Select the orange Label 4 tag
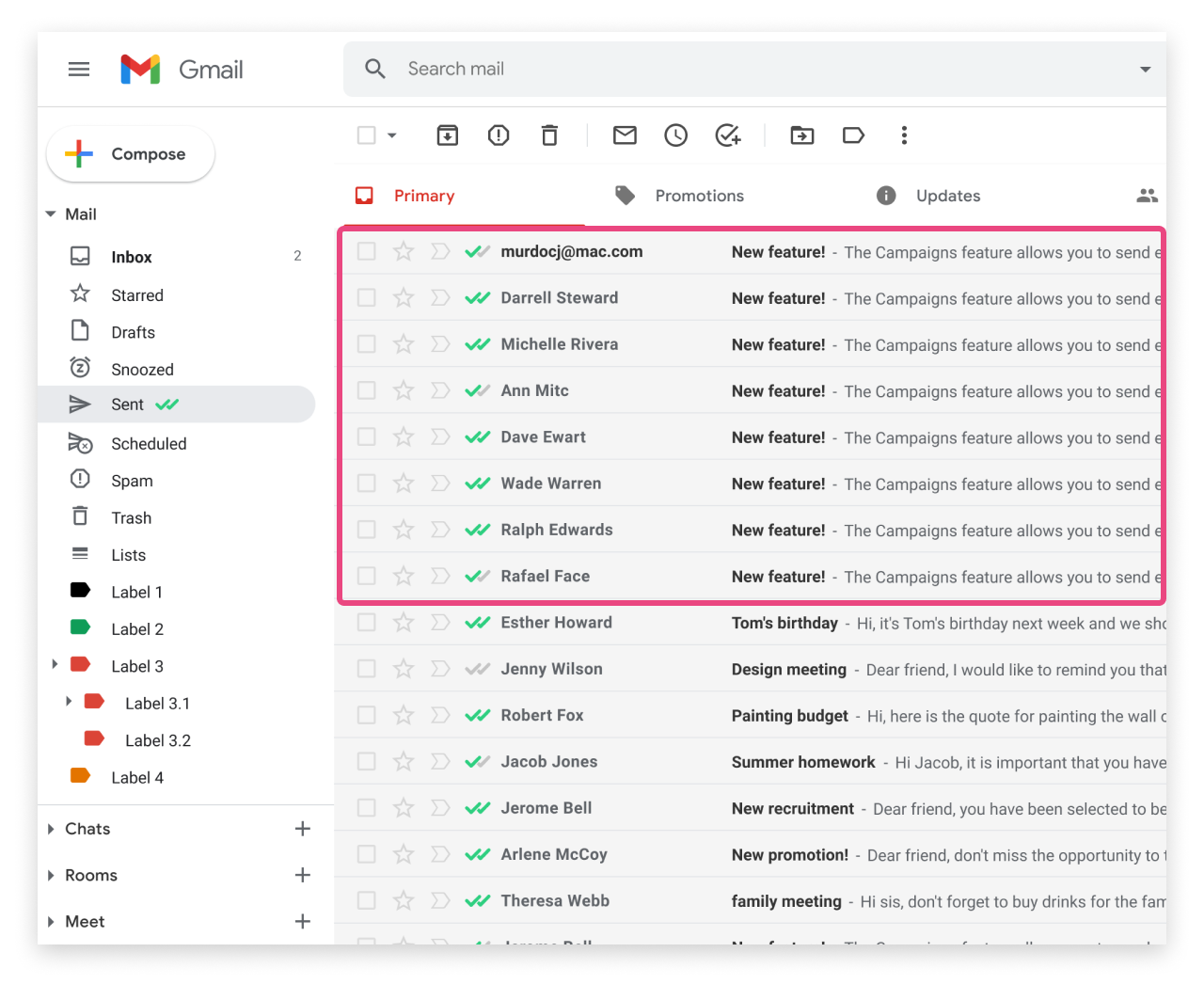 [136, 777]
